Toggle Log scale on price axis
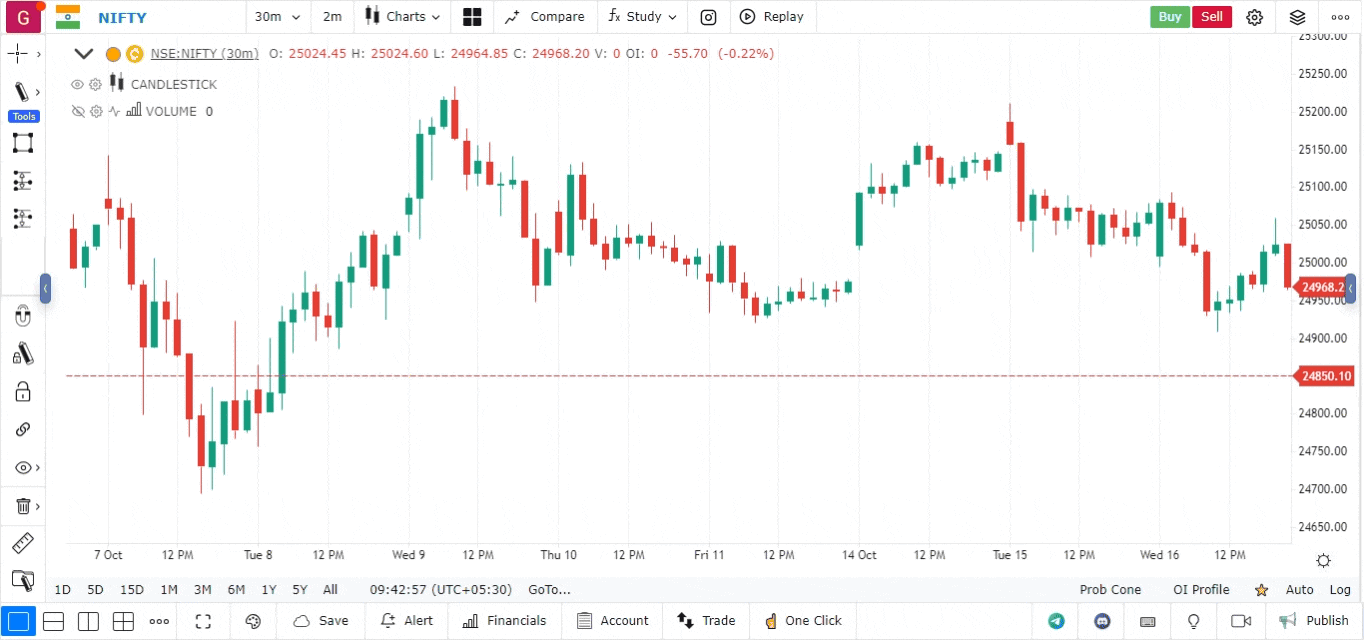 tap(1340, 590)
